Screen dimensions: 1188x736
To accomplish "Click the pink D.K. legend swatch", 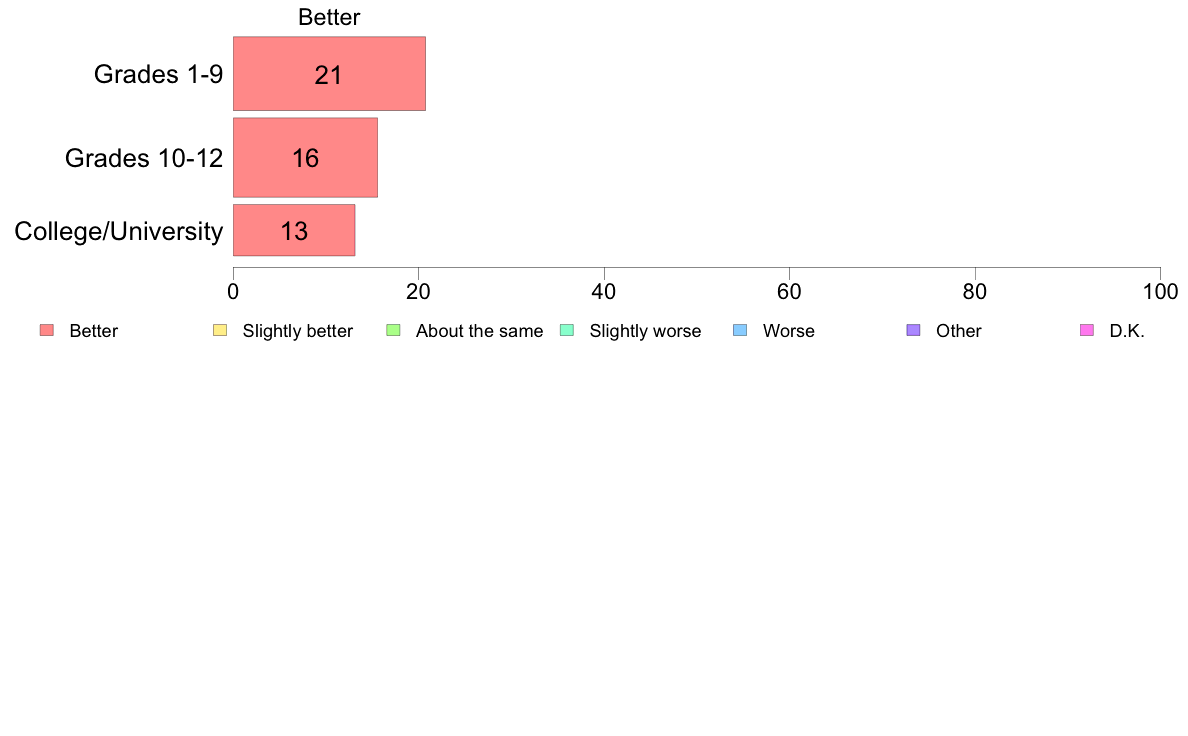I will pyautogui.click(x=1086, y=330).
